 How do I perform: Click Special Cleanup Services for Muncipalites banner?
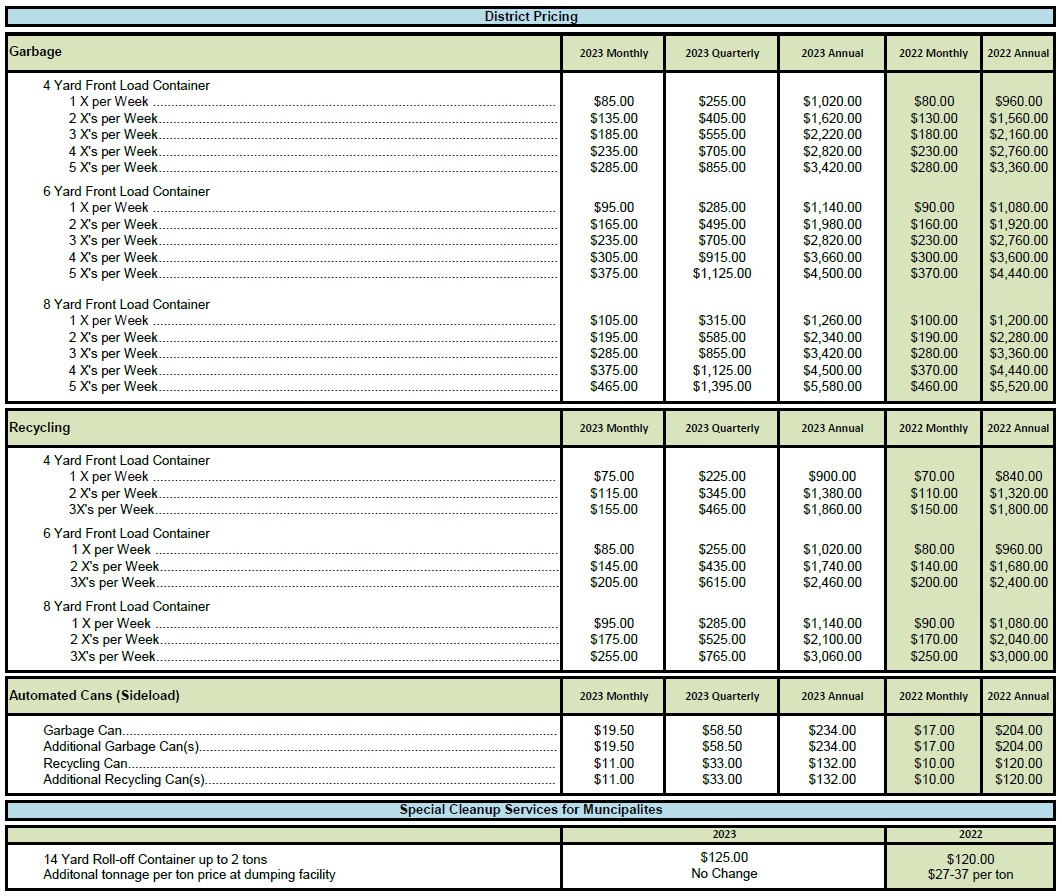[530, 809]
